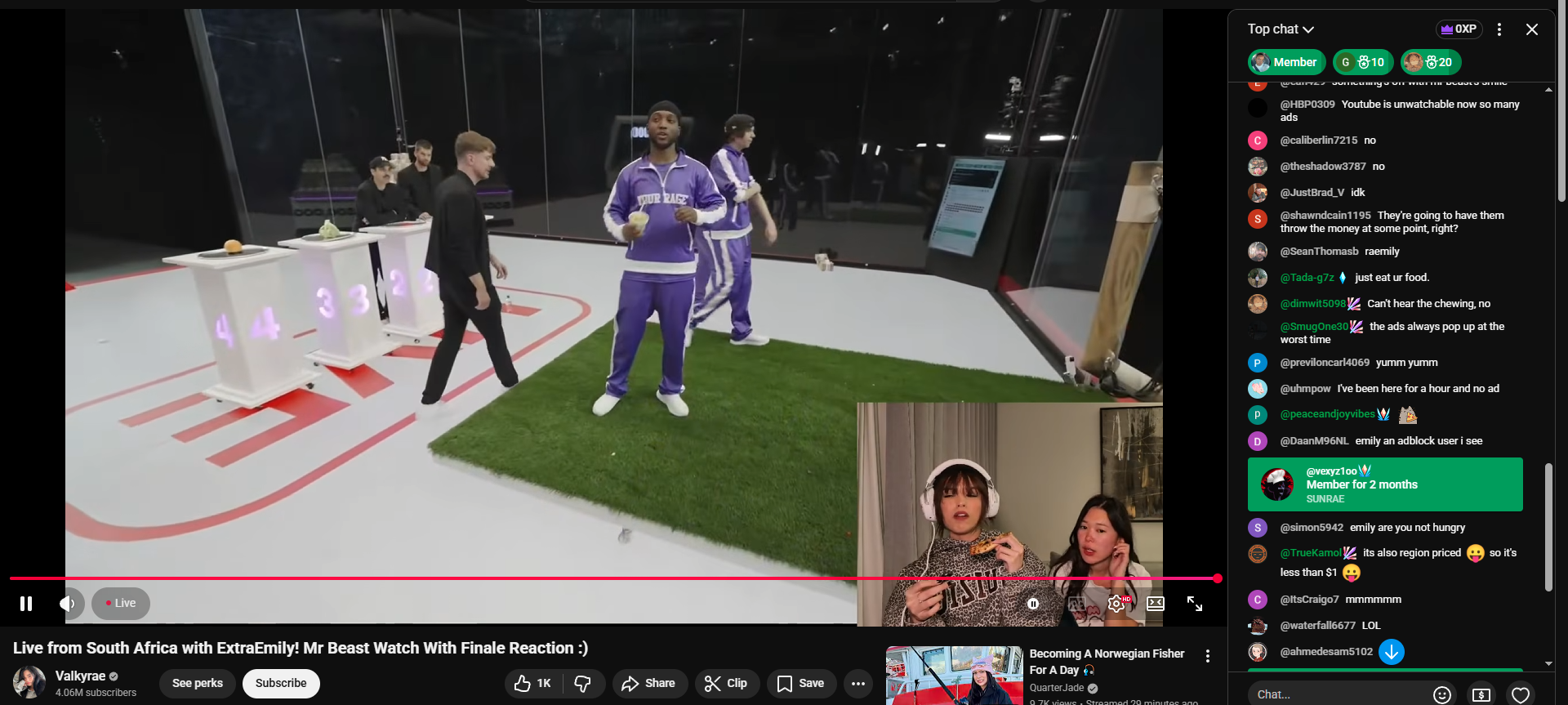1568x705 pixels.
Task: Click @dimwit5098 username in chat
Action: tap(1312, 304)
